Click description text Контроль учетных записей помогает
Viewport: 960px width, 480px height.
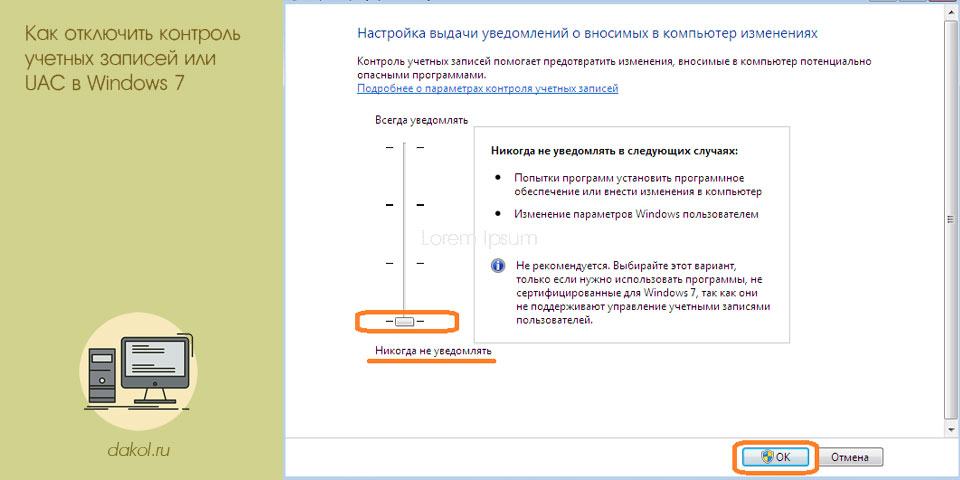point(613,68)
